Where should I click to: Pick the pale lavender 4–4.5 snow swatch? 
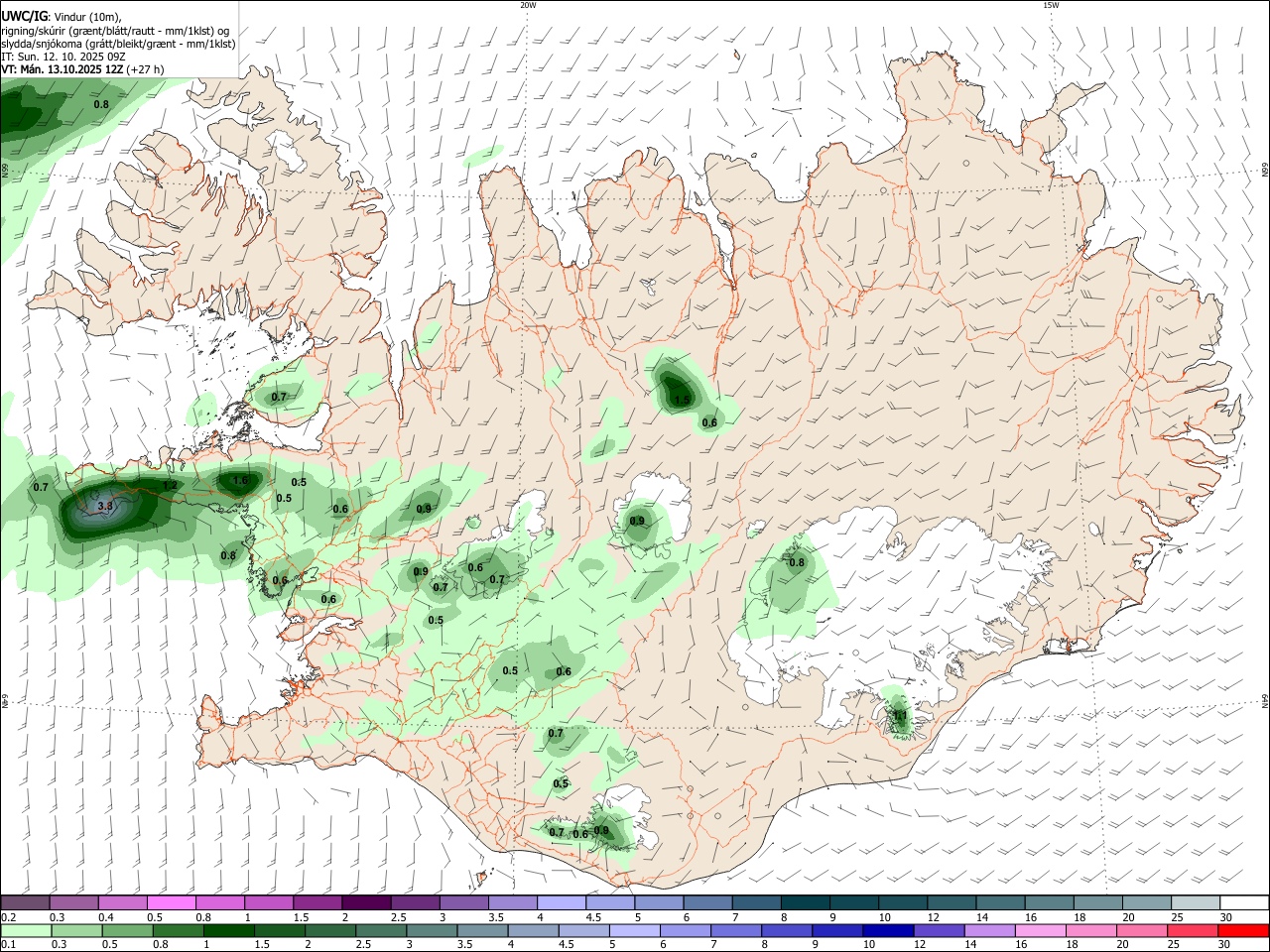pyautogui.click(x=561, y=903)
